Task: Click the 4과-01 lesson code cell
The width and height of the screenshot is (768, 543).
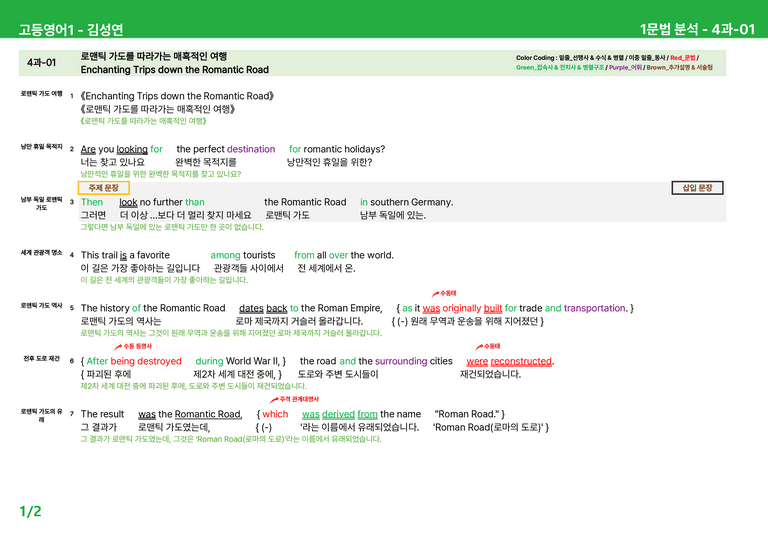Action: point(42,63)
